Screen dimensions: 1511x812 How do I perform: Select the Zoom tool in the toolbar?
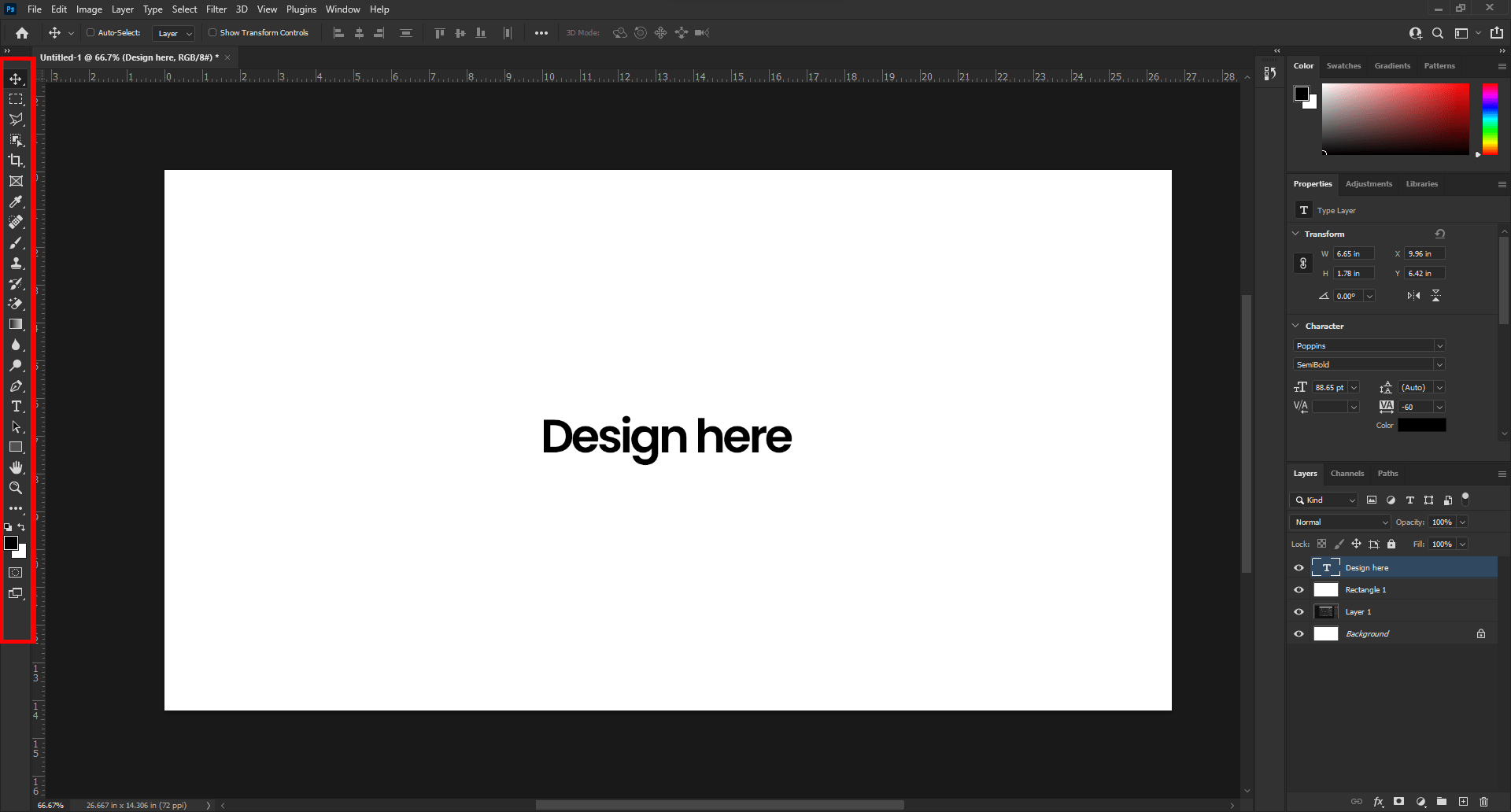tap(16, 488)
